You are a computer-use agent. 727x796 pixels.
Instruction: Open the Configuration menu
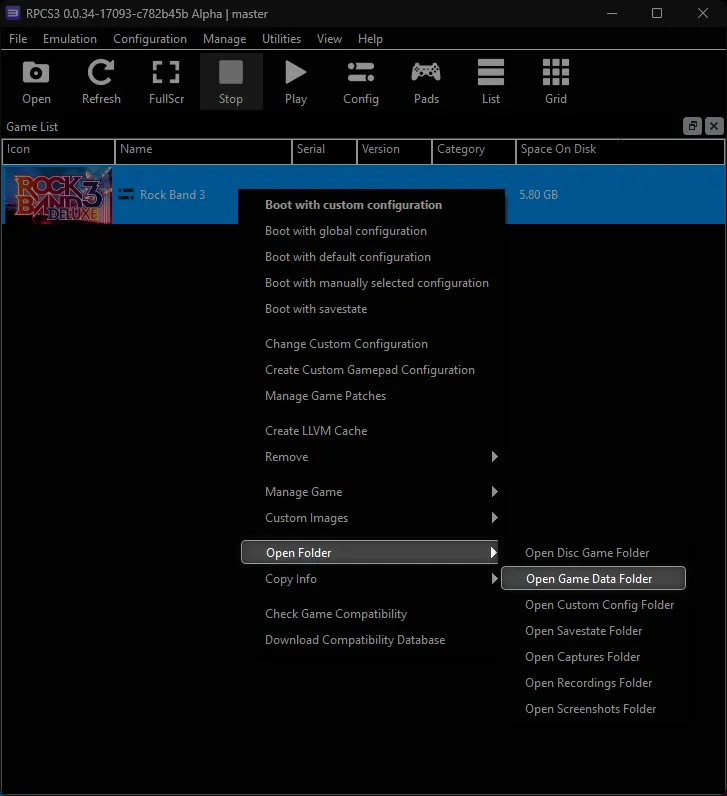[x=150, y=39]
